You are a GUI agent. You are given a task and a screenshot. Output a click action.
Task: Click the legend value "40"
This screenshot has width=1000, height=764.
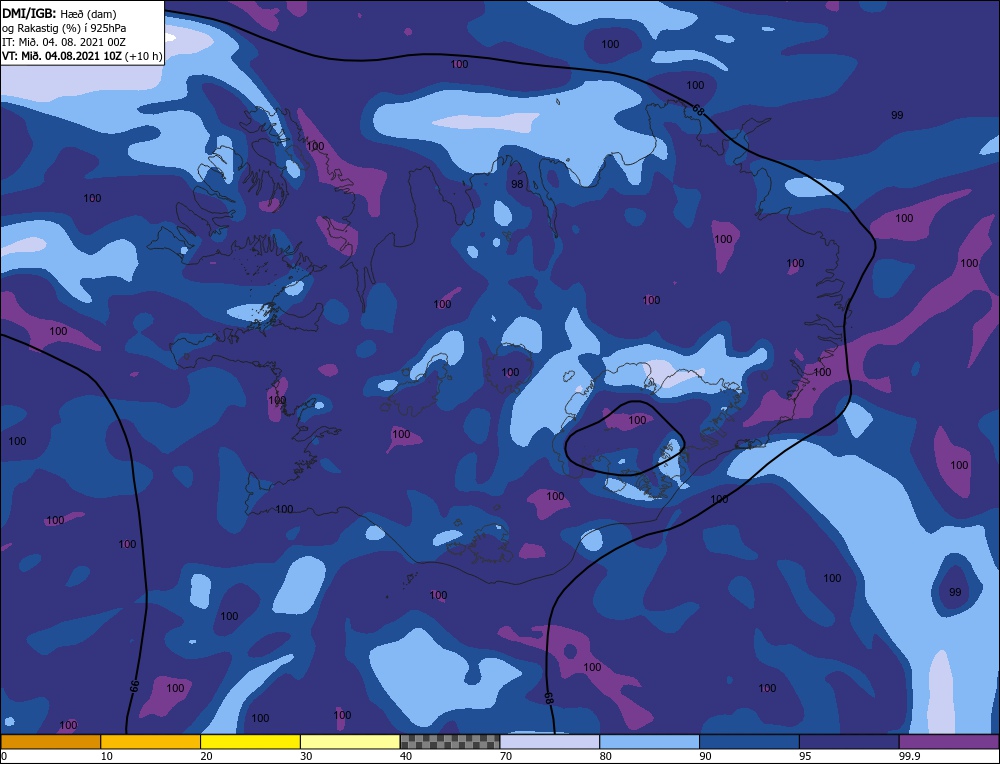click(406, 756)
